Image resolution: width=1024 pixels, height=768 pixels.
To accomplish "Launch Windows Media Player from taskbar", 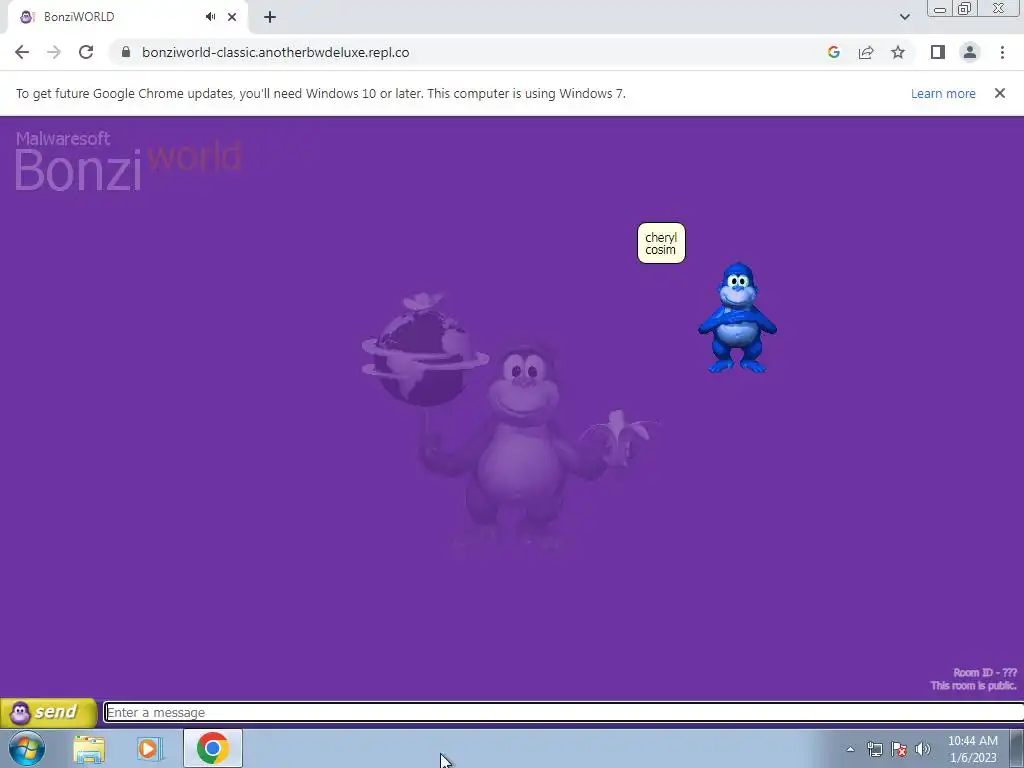I will 150,748.
